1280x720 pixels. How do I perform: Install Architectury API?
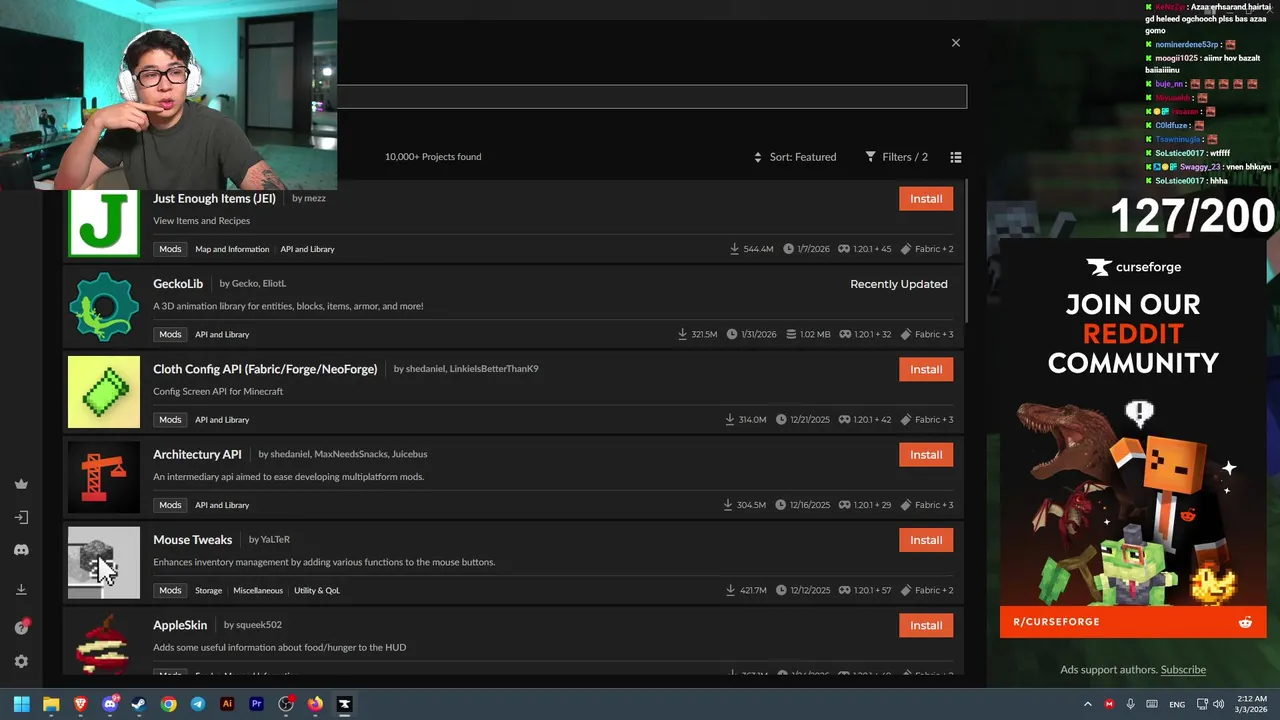926,454
